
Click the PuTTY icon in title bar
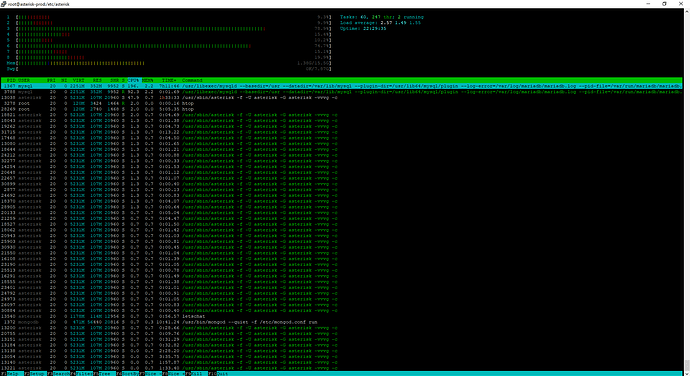(x=4, y=4)
